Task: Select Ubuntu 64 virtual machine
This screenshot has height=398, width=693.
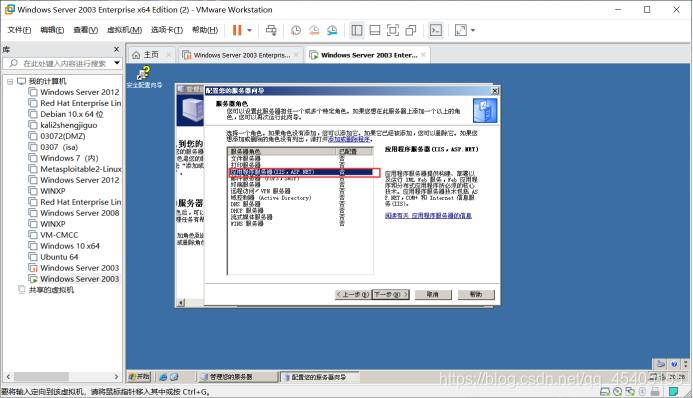Action: click(x=59, y=257)
